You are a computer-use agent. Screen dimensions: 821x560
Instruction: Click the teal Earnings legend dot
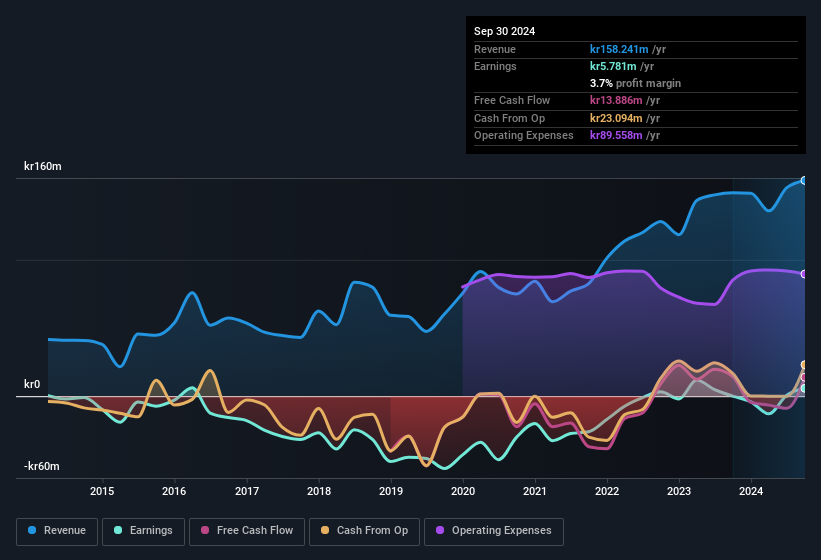[118, 530]
